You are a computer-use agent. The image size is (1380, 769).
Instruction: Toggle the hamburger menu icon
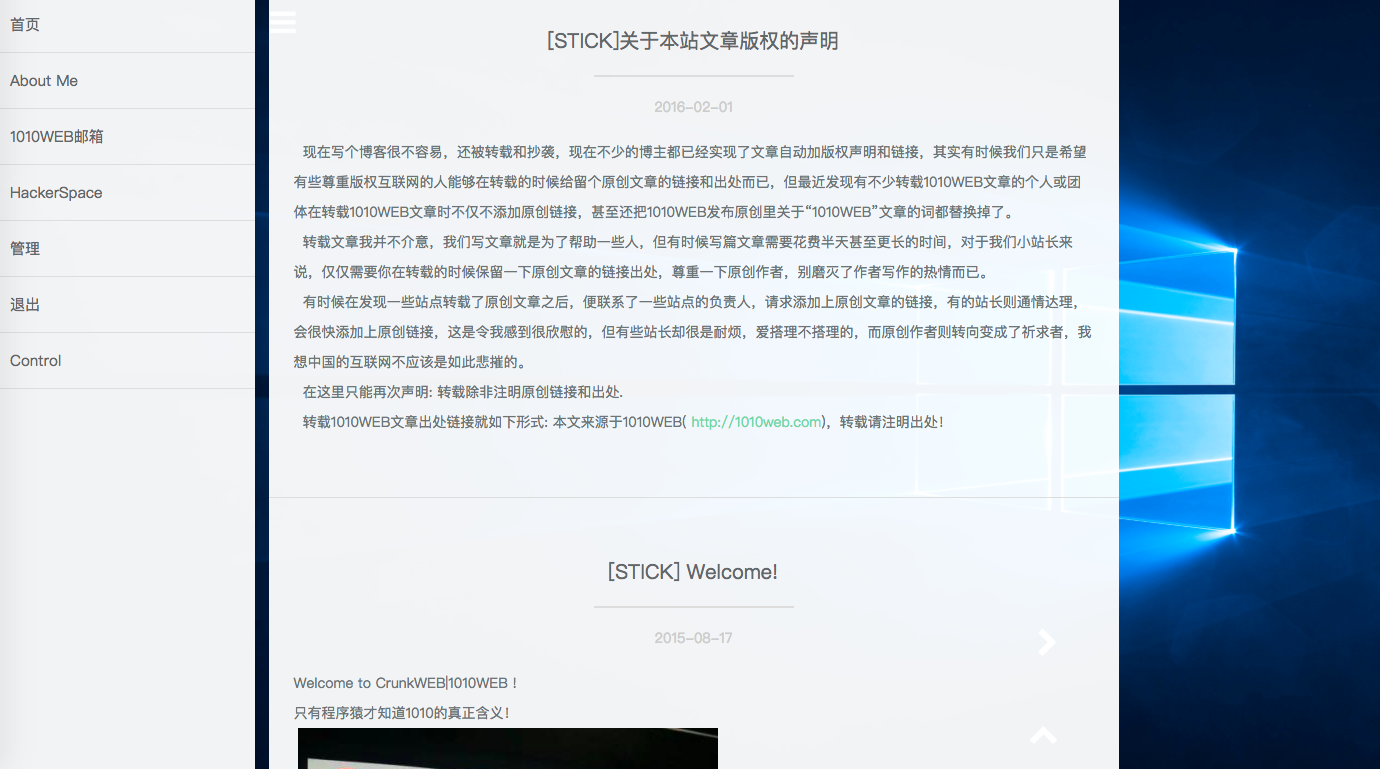(x=283, y=22)
